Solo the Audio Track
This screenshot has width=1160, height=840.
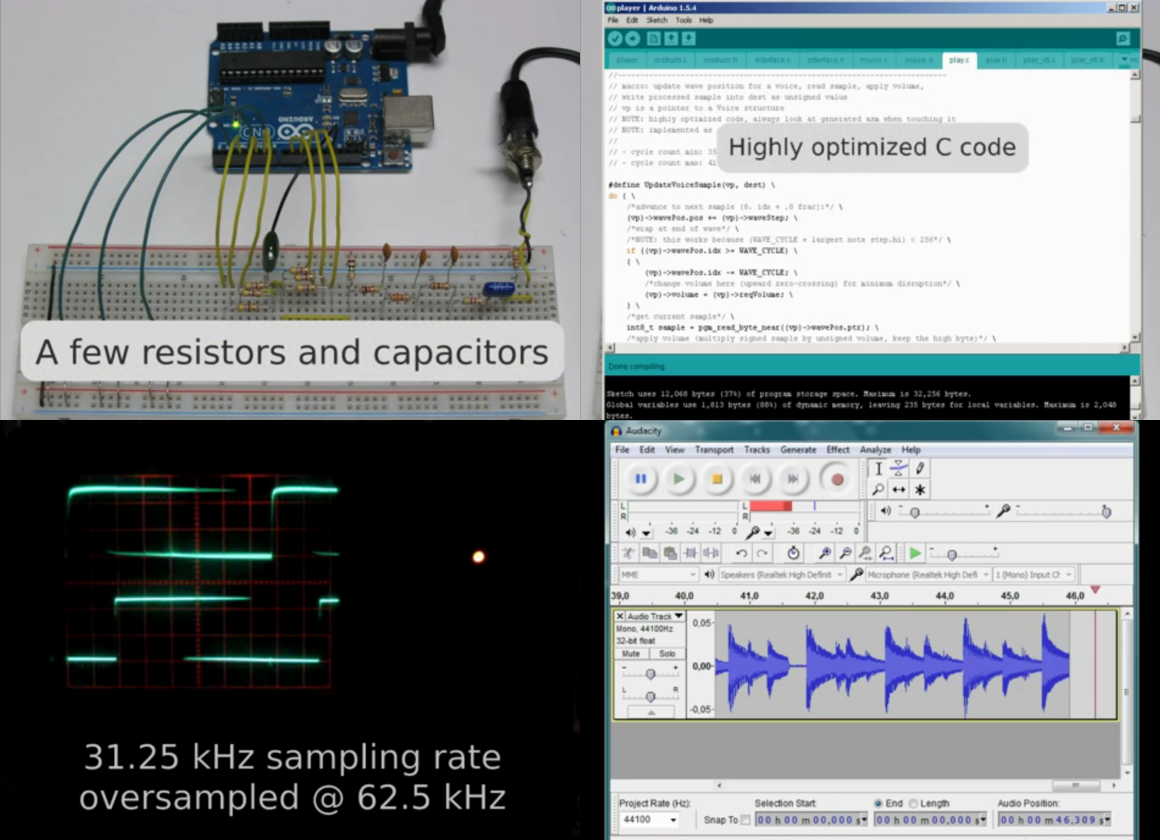(x=667, y=654)
